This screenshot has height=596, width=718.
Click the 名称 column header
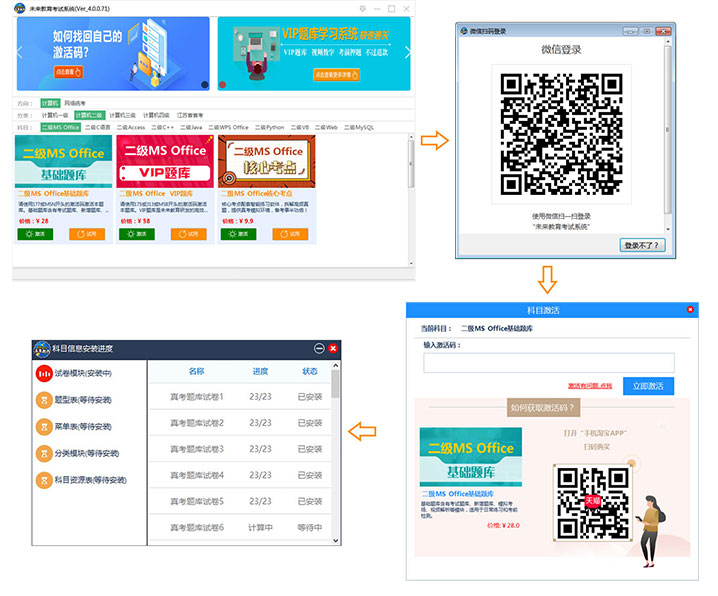[x=196, y=371]
